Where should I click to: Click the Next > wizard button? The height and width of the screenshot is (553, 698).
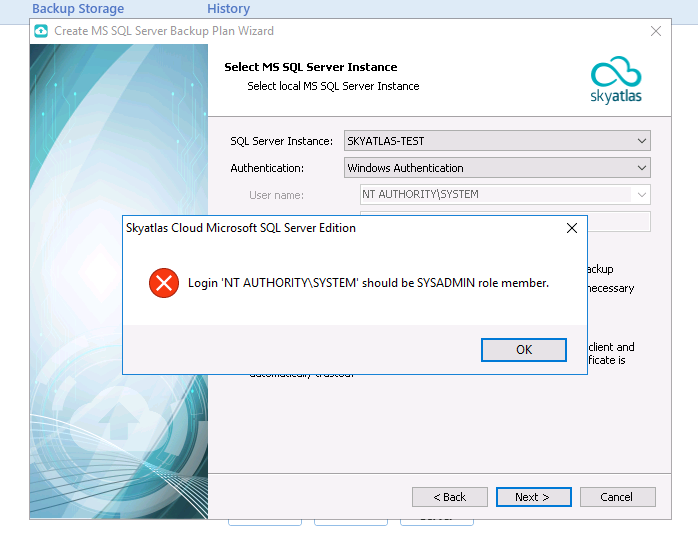(533, 496)
